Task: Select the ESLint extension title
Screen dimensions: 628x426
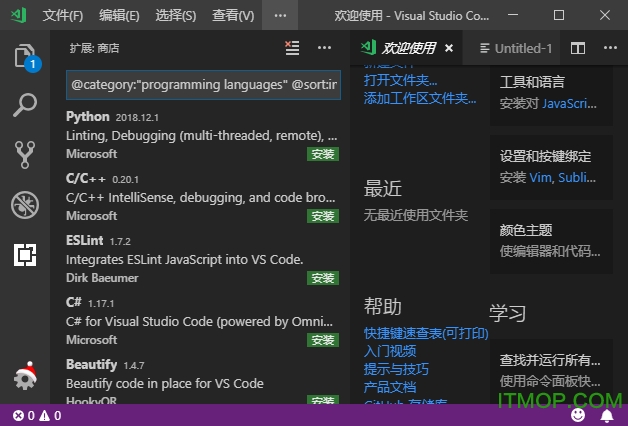Action: click(x=85, y=241)
